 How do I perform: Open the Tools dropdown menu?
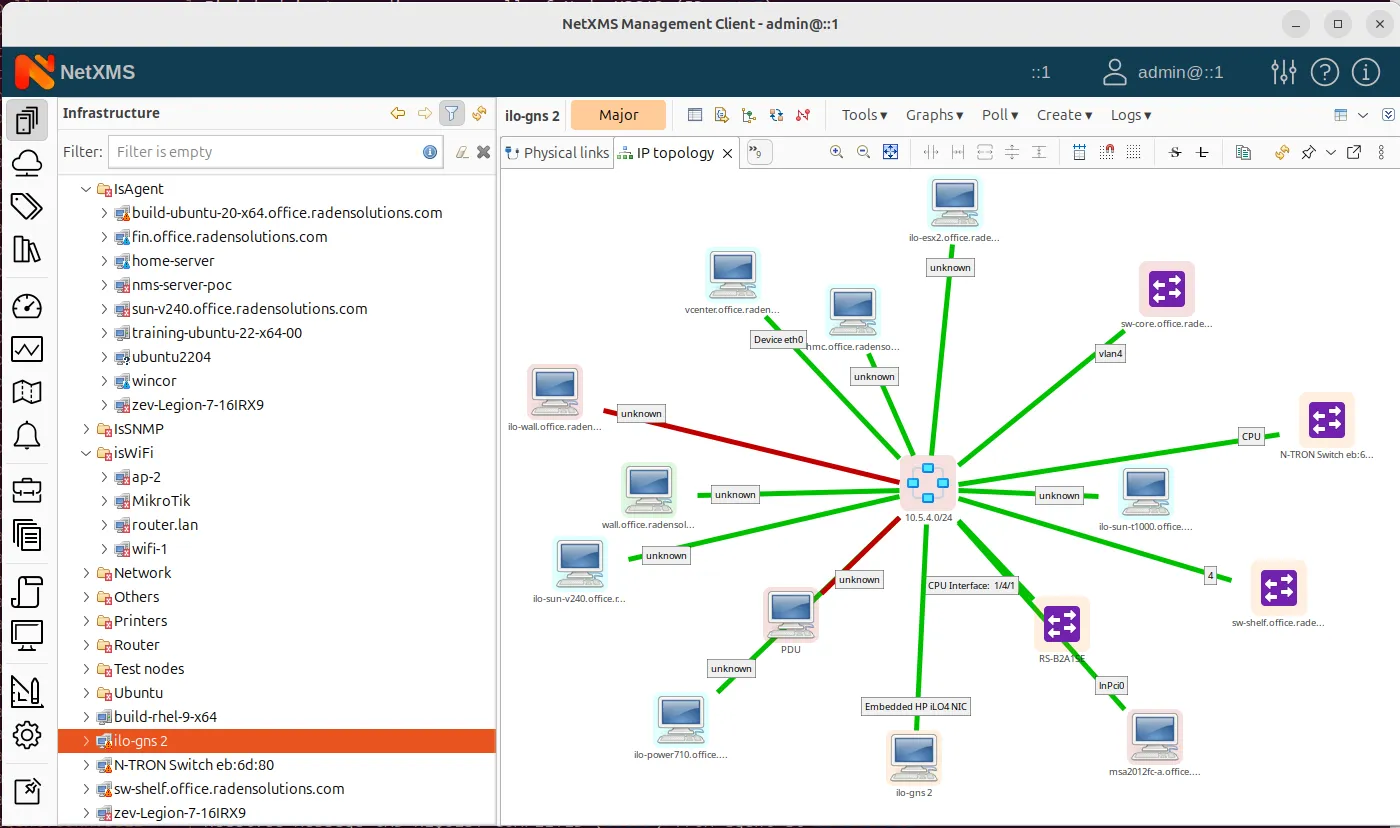(863, 115)
